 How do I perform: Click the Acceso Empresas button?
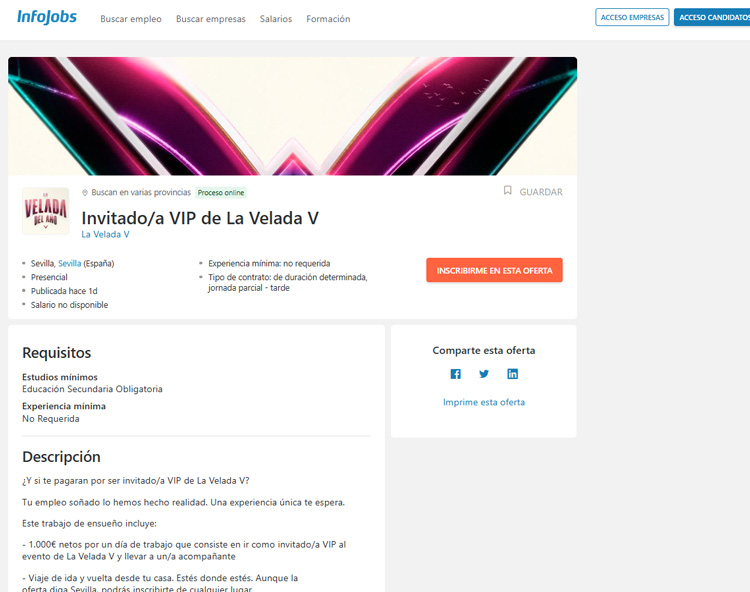tap(632, 17)
